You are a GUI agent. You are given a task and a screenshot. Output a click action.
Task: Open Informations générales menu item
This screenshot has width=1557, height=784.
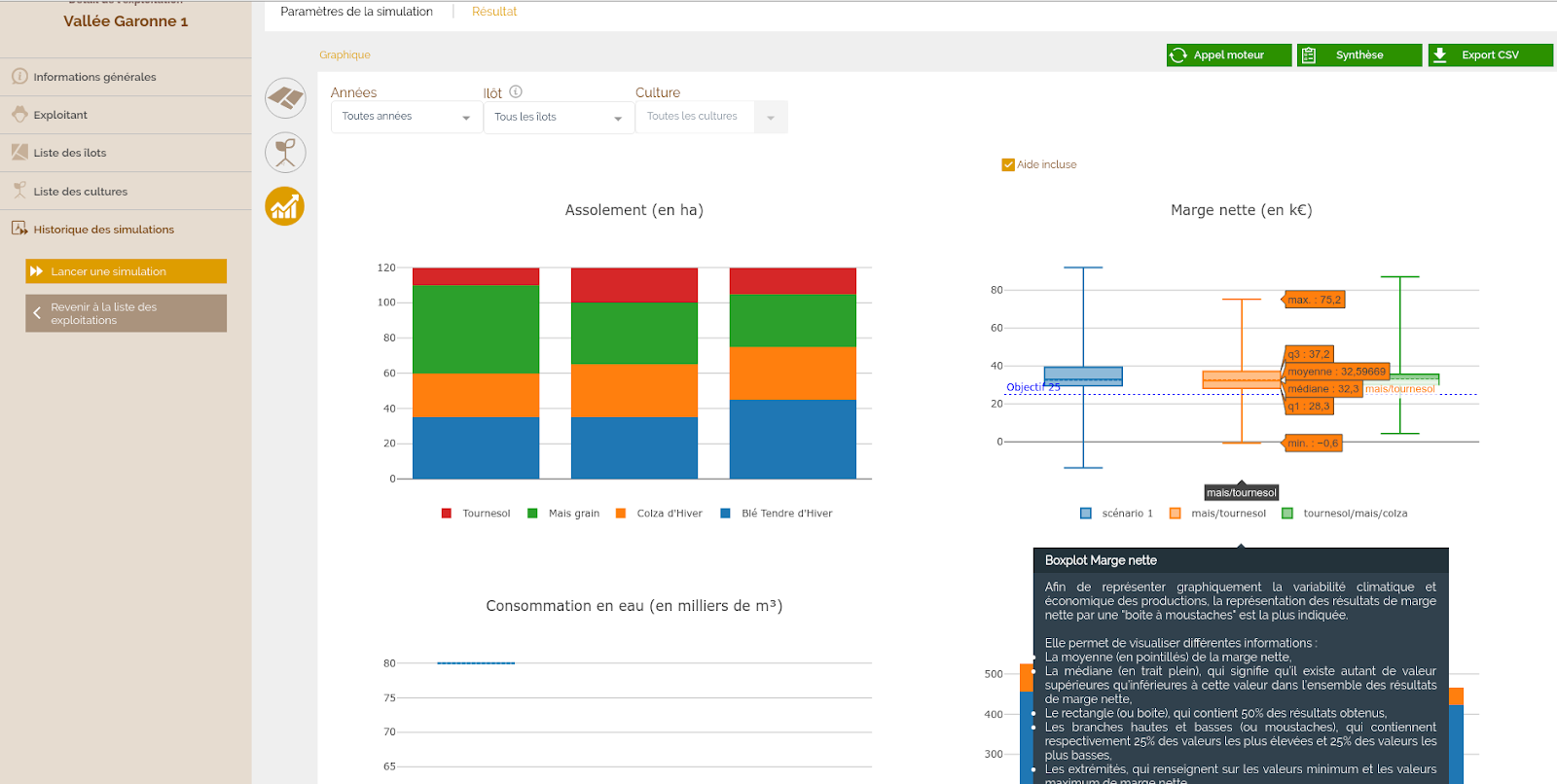click(126, 77)
